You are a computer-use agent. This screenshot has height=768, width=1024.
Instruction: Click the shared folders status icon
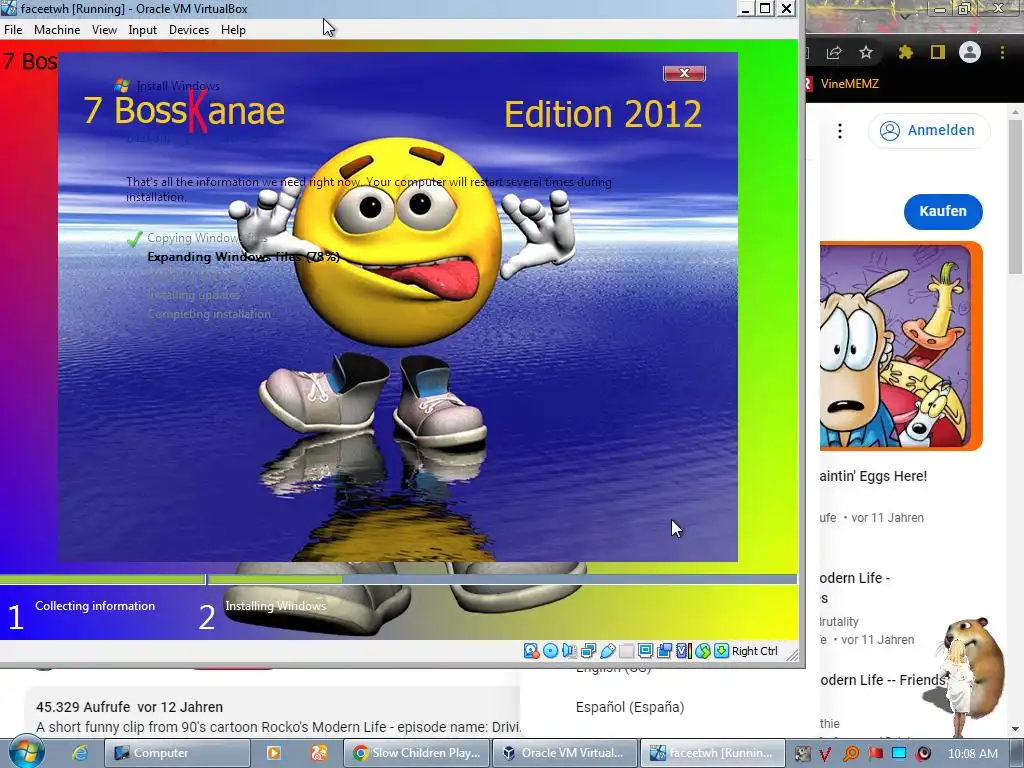click(626, 651)
